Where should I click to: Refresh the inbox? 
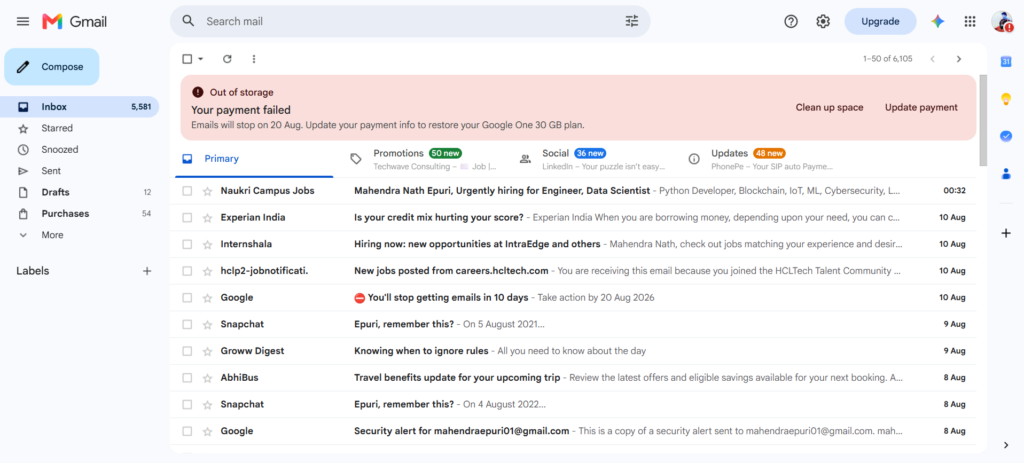coord(227,59)
